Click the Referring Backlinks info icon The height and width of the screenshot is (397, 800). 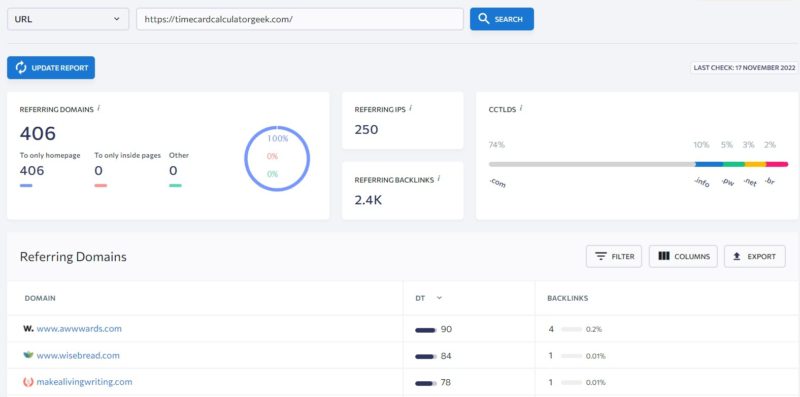pyautogui.click(x=439, y=179)
